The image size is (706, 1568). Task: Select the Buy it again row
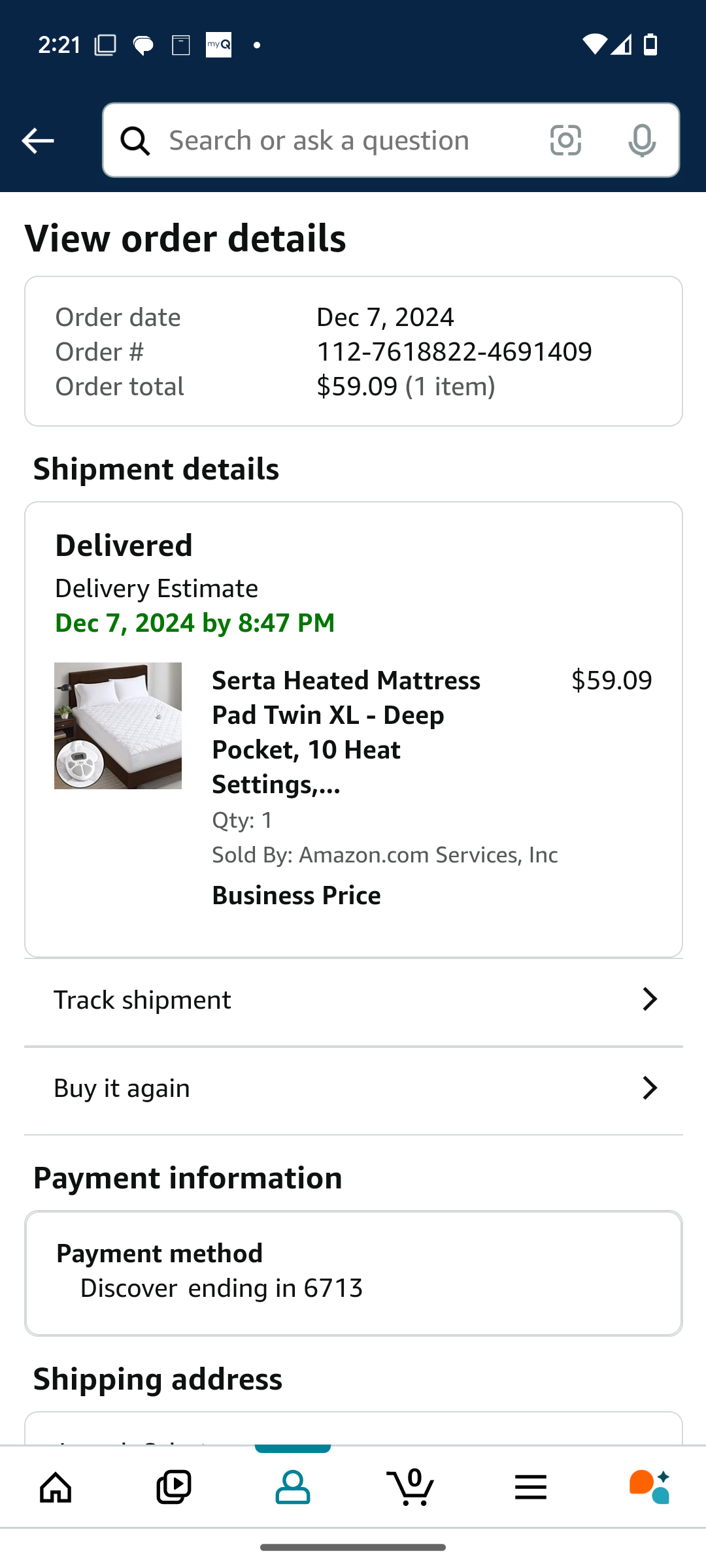pyautogui.click(x=354, y=1089)
